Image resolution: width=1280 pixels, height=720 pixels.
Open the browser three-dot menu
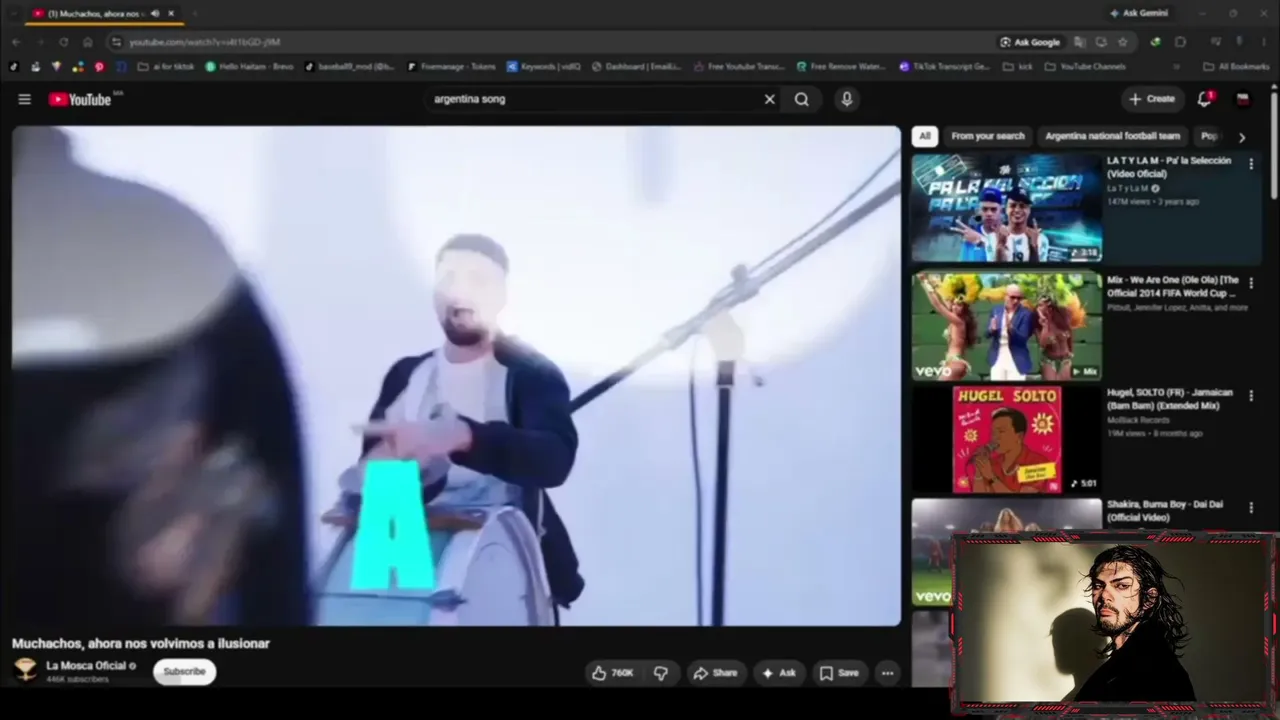[x=1265, y=42]
